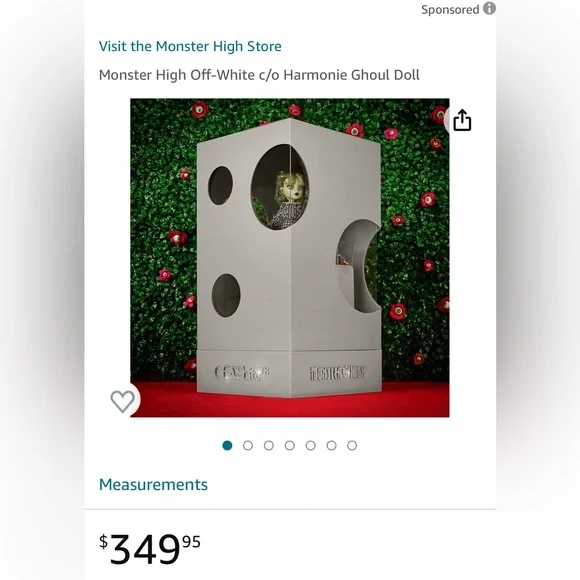The height and width of the screenshot is (580, 580).
Task: Open the Measurements link
Action: [x=153, y=485]
